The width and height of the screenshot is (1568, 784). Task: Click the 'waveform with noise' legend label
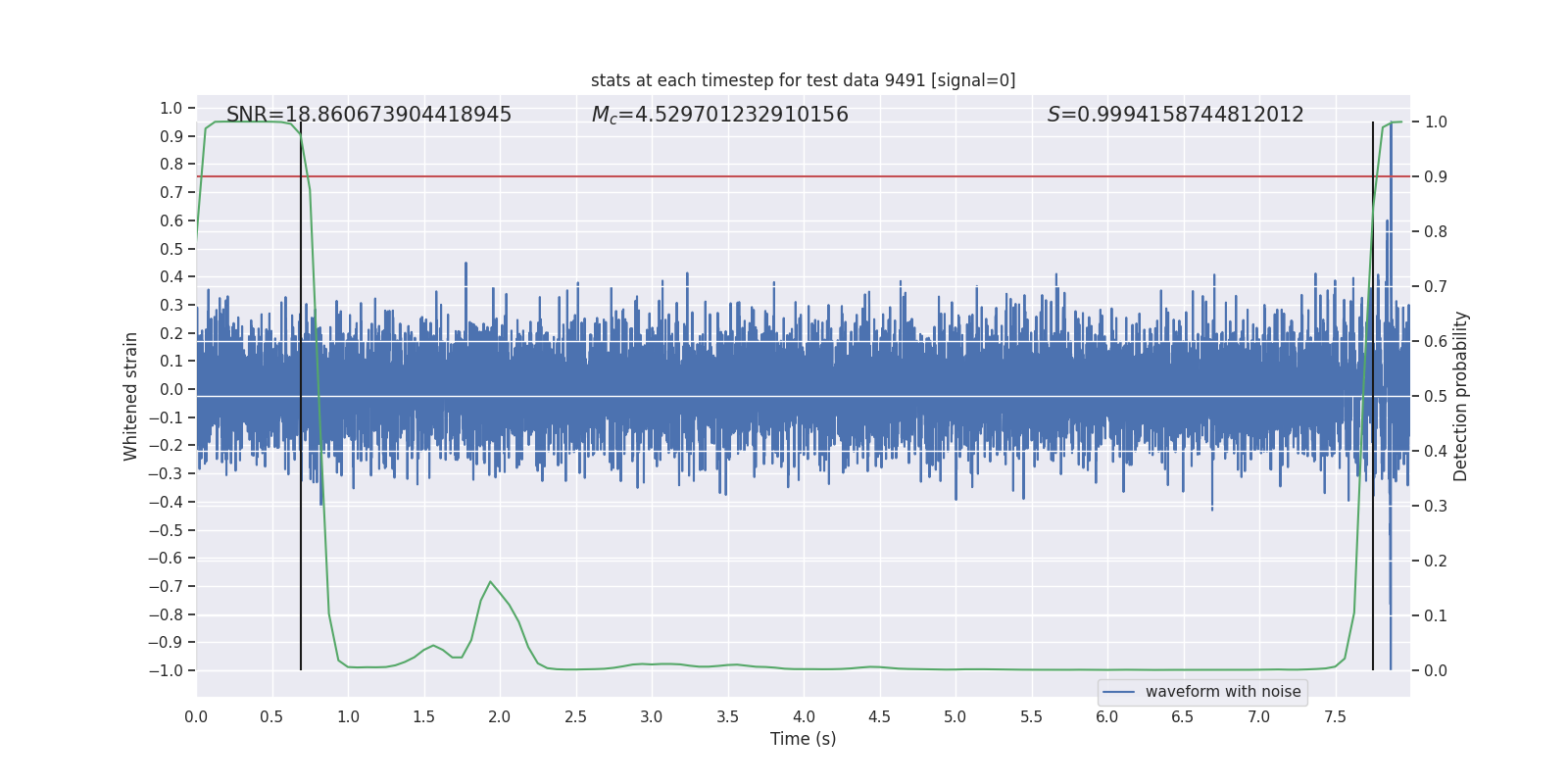[1222, 692]
